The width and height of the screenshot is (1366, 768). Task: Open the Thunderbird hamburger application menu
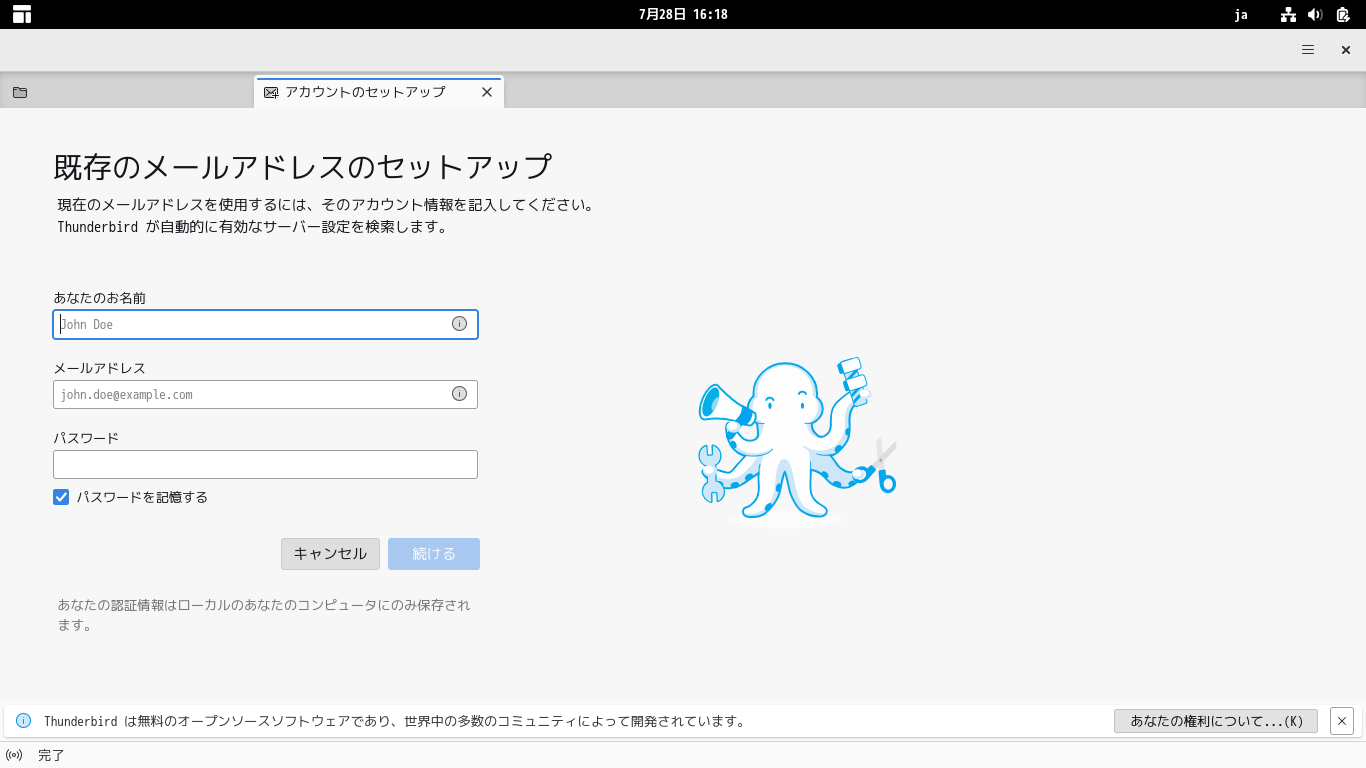coord(1308,50)
